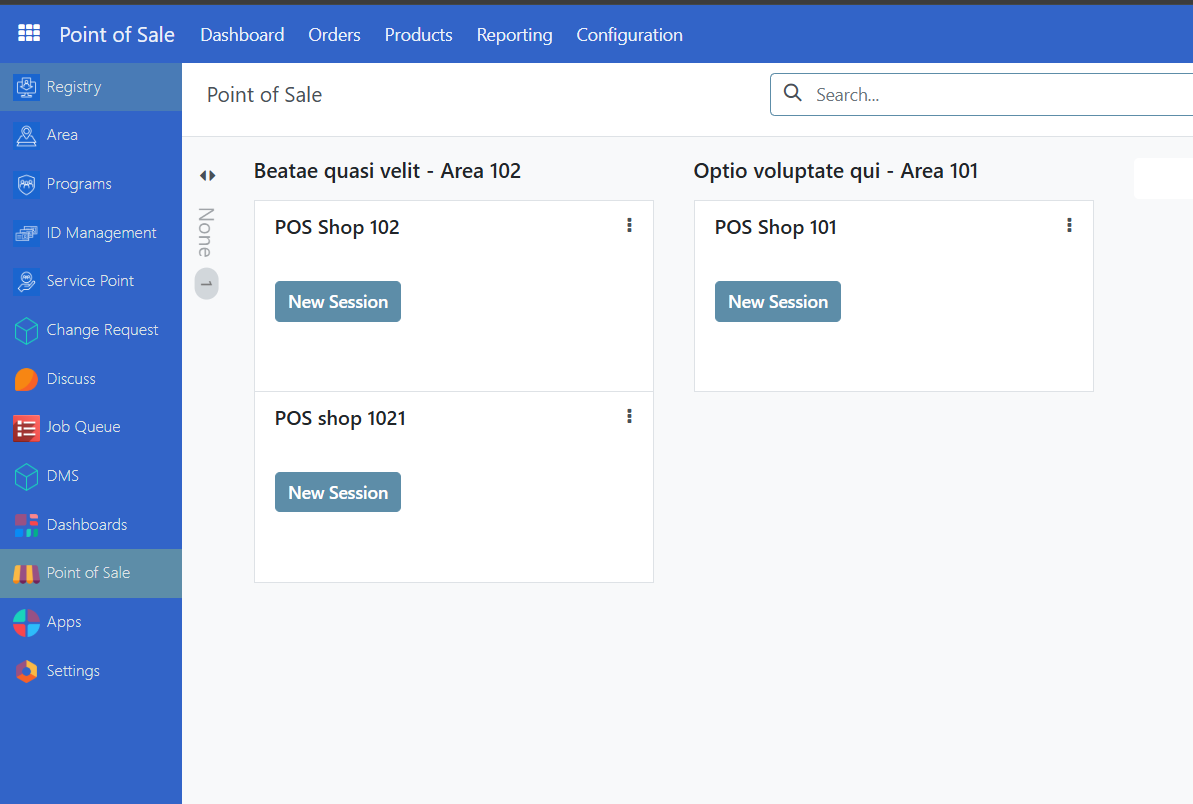Open Programs module in sidebar
The width and height of the screenshot is (1193, 804).
78,184
